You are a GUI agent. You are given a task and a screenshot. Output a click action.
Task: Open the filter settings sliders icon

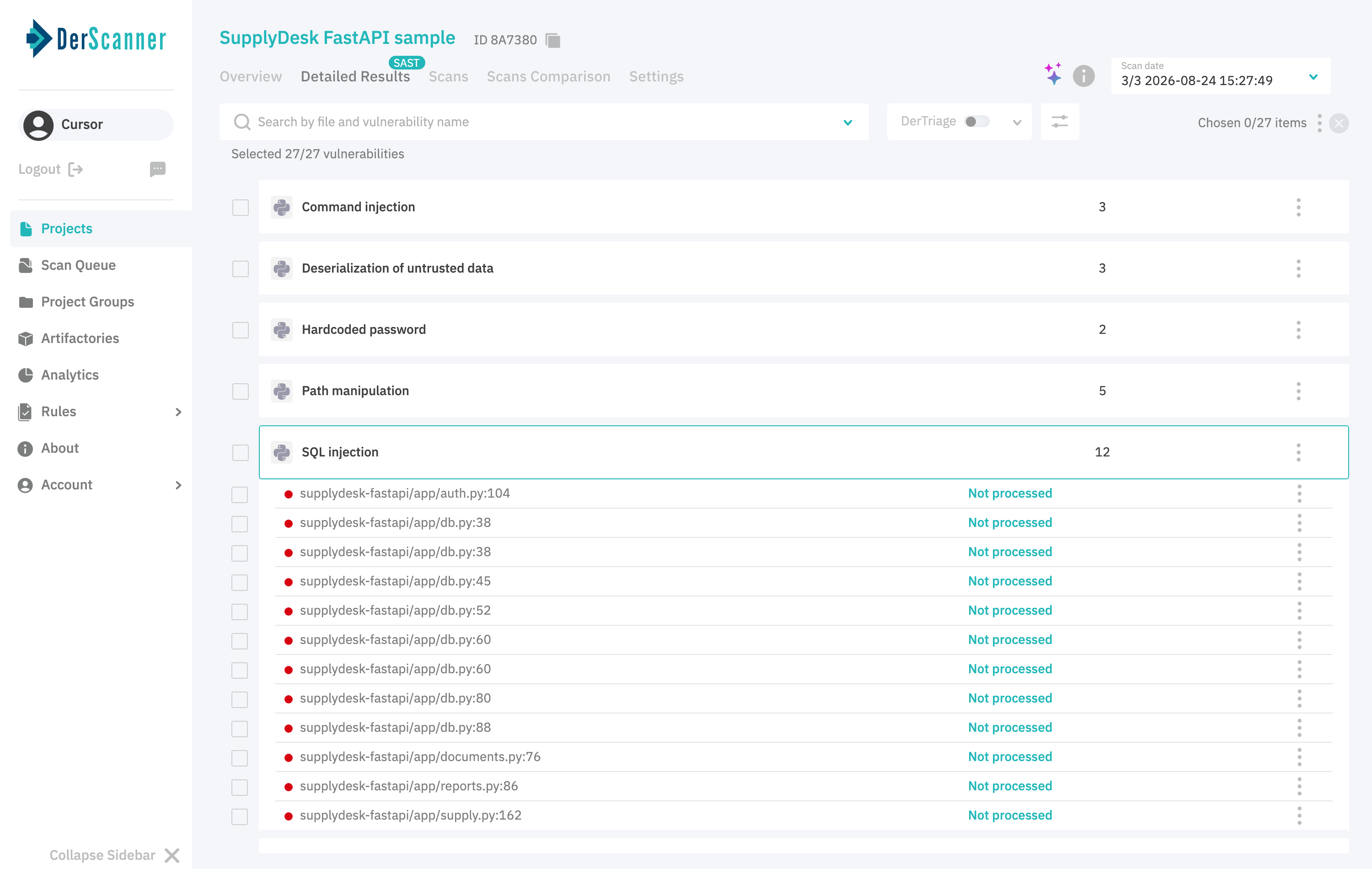pyautogui.click(x=1059, y=121)
